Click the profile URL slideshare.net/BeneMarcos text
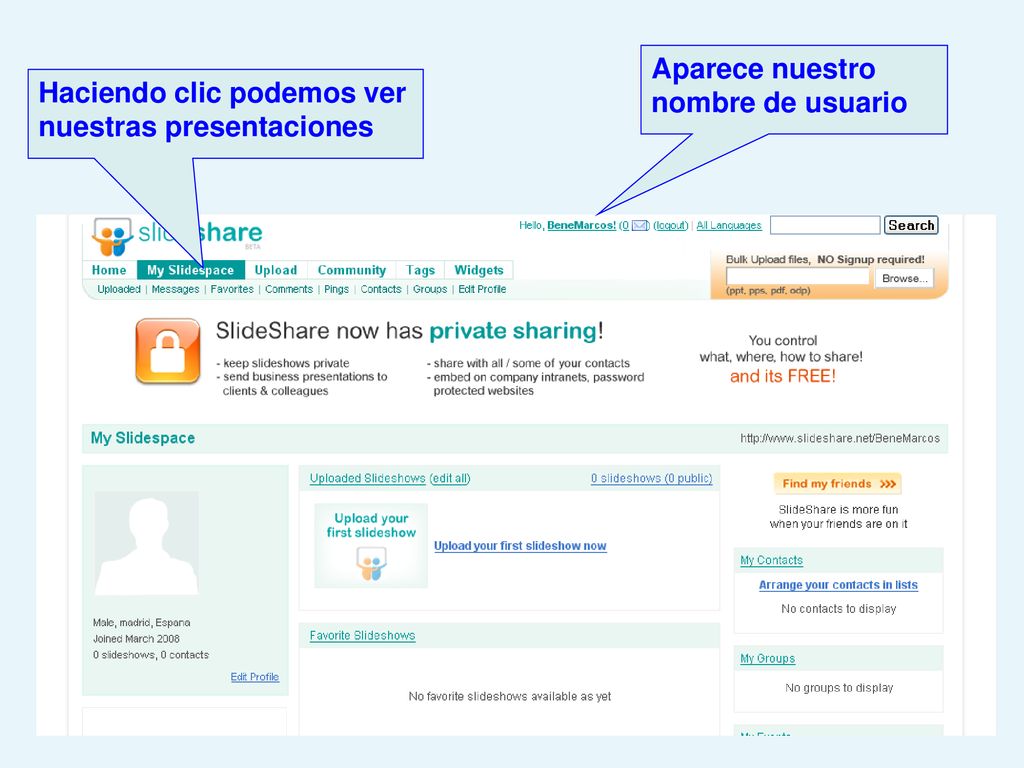The height and width of the screenshot is (768, 1024). point(840,438)
